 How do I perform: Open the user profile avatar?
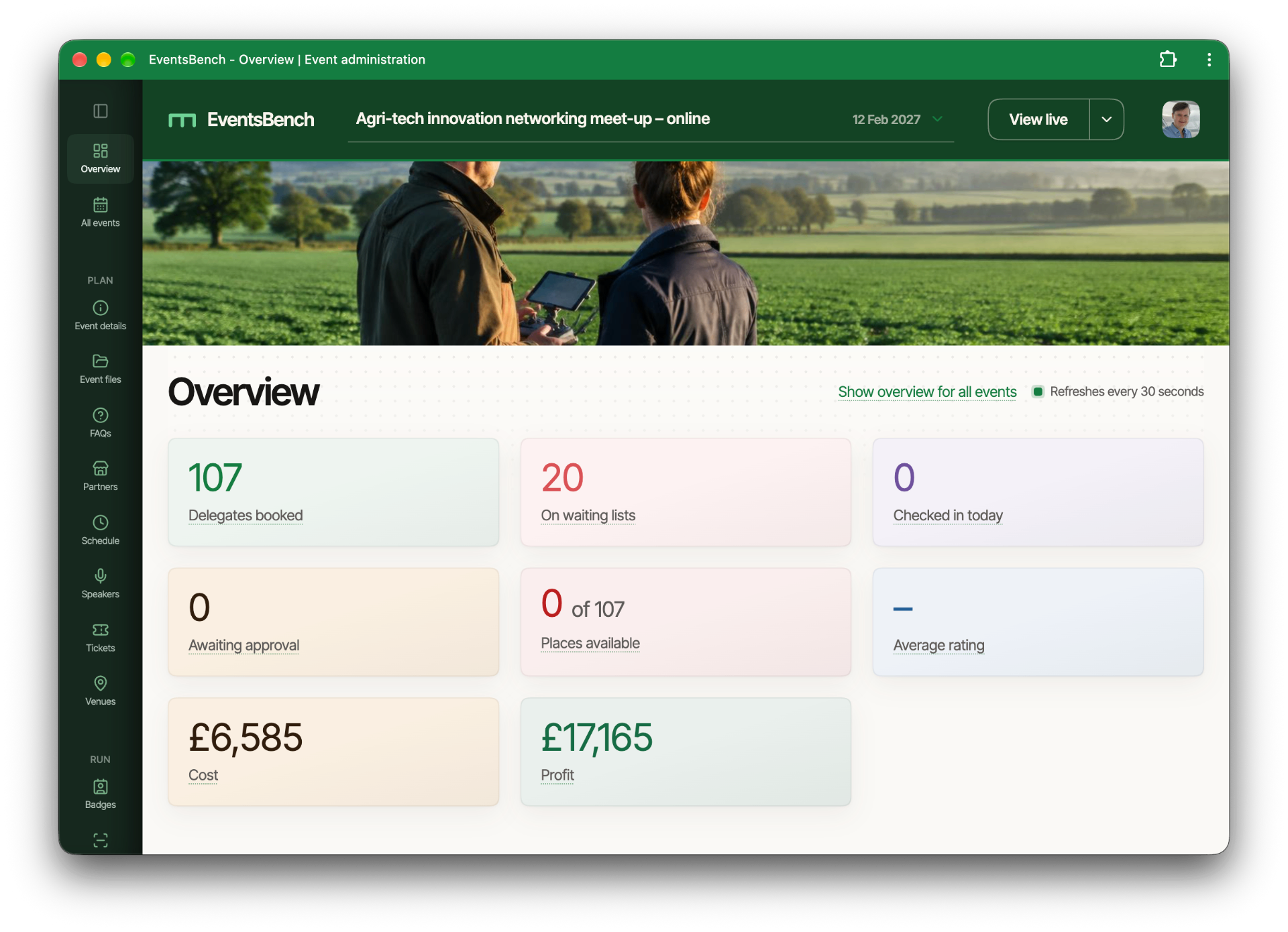(1181, 119)
